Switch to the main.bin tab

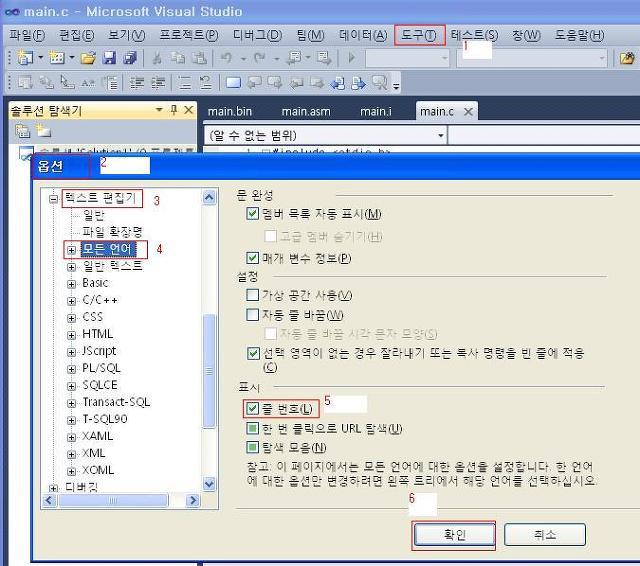(230, 111)
